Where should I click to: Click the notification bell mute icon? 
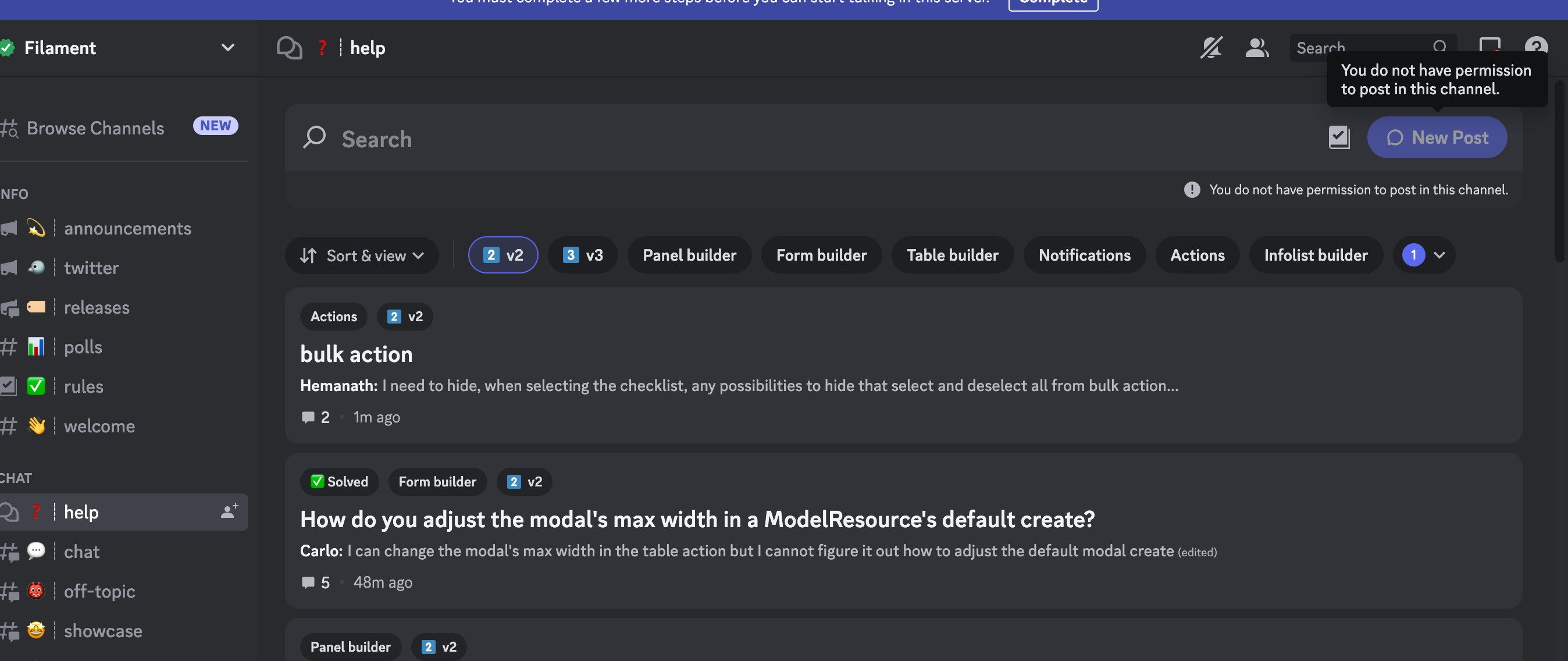pyautogui.click(x=1211, y=48)
